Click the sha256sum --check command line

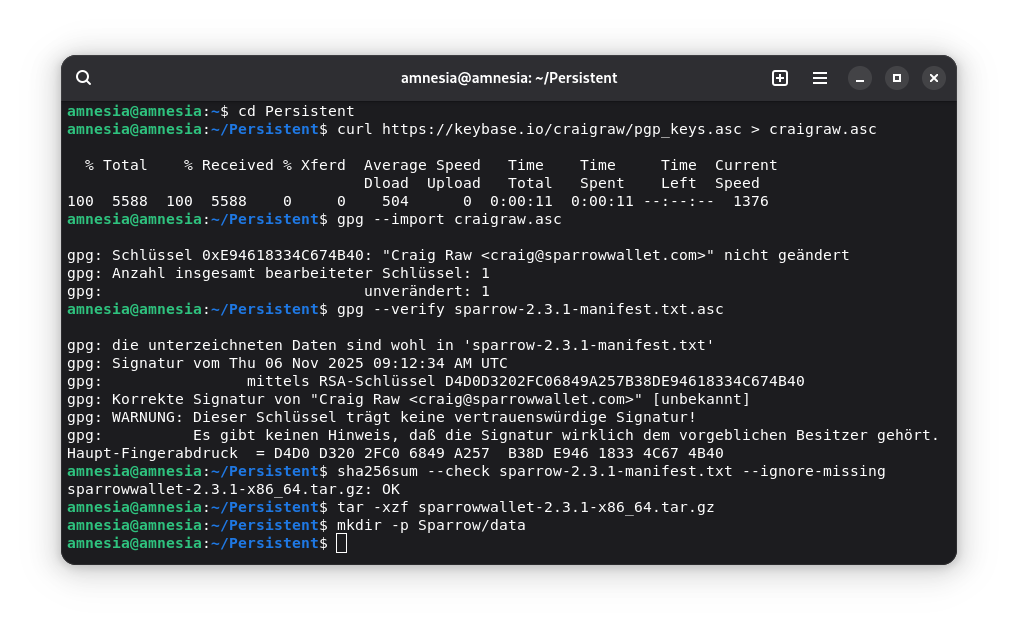click(x=611, y=471)
